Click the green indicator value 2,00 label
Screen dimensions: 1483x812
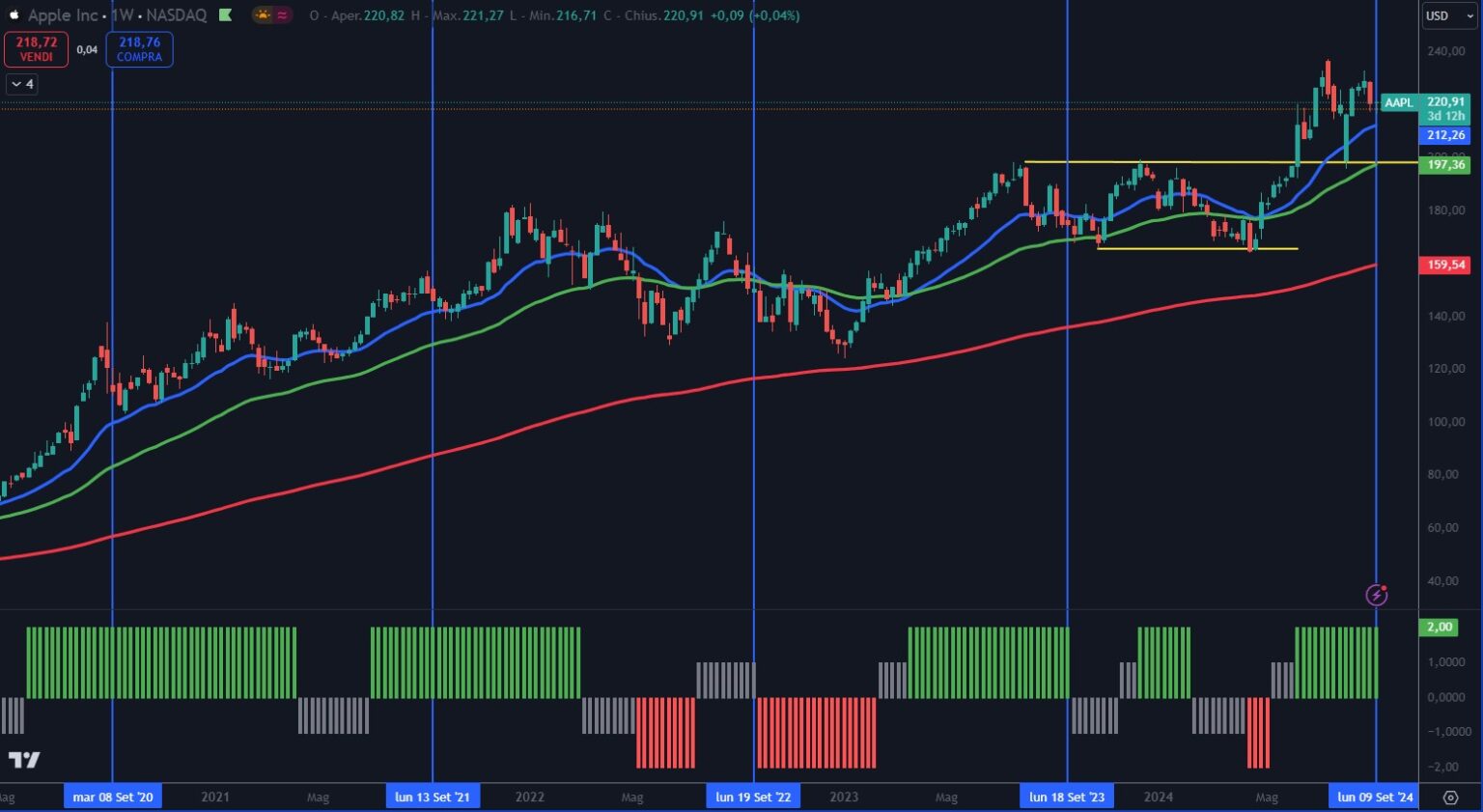1439,628
